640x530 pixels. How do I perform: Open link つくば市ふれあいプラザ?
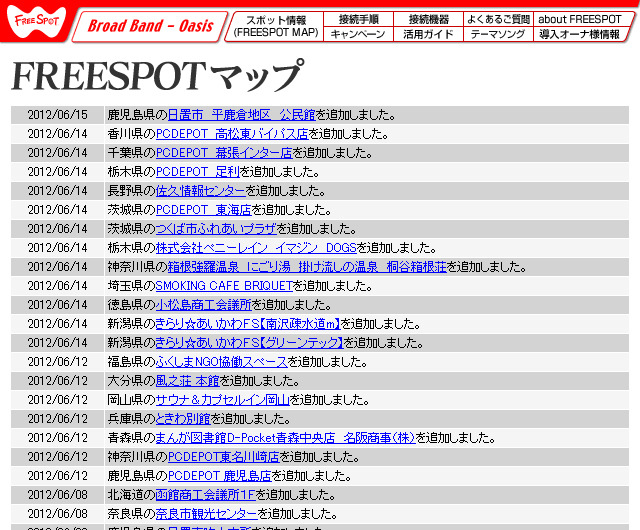216,229
